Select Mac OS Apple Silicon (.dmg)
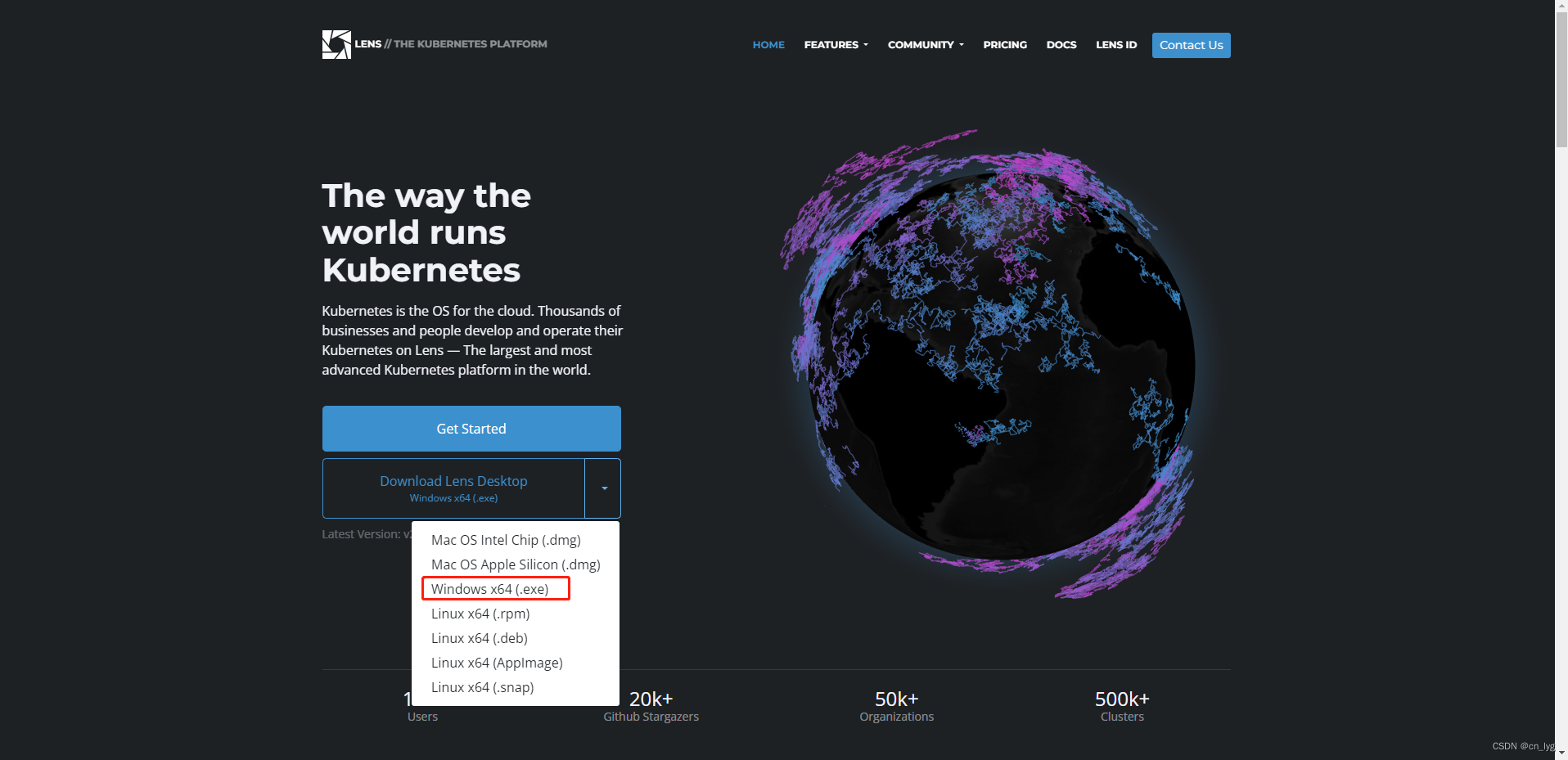This screenshot has width=1568, height=760. [515, 564]
